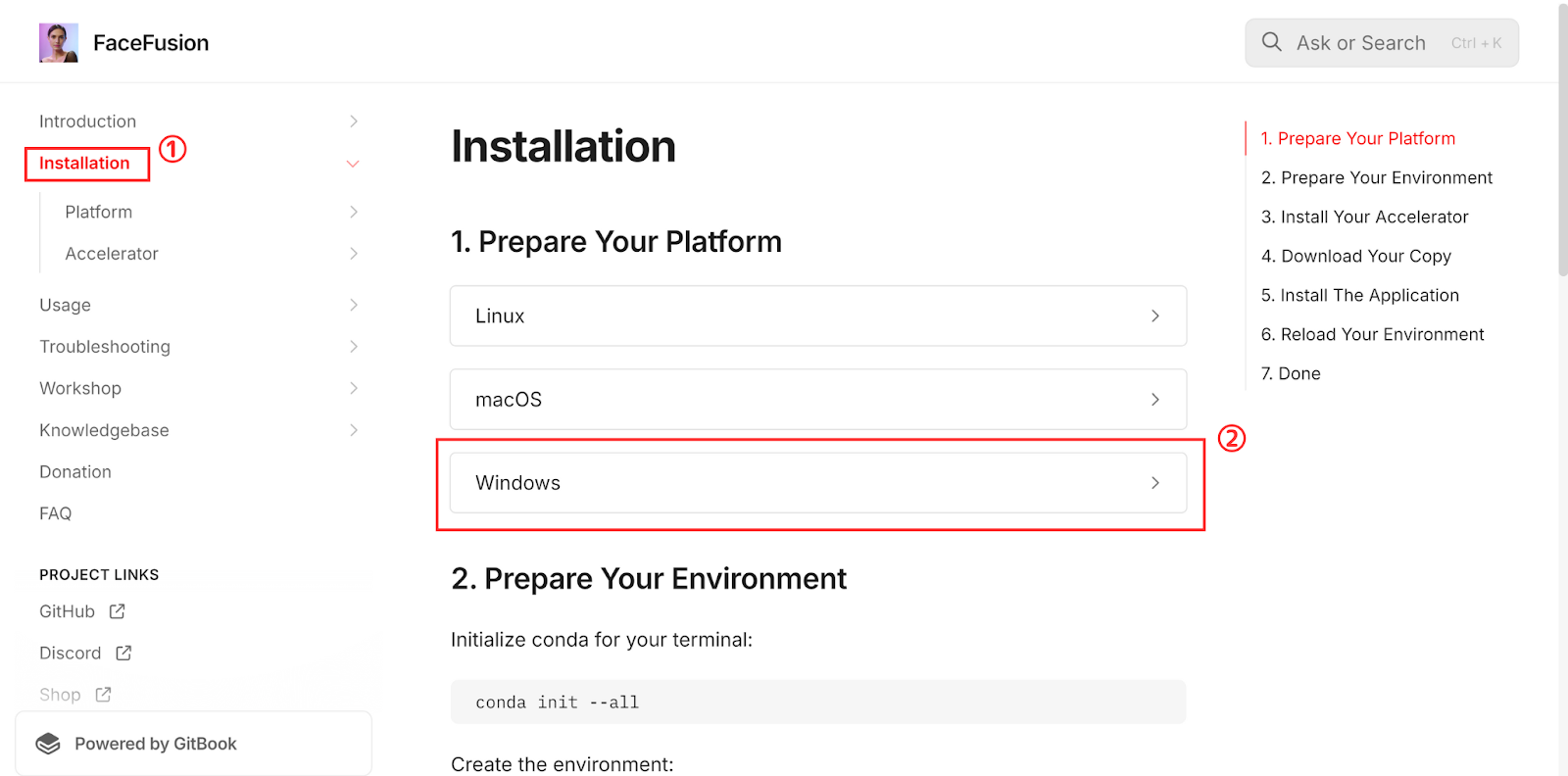Open the FAQ sidebar page
Screen dimensions: 1568x776
[55, 513]
